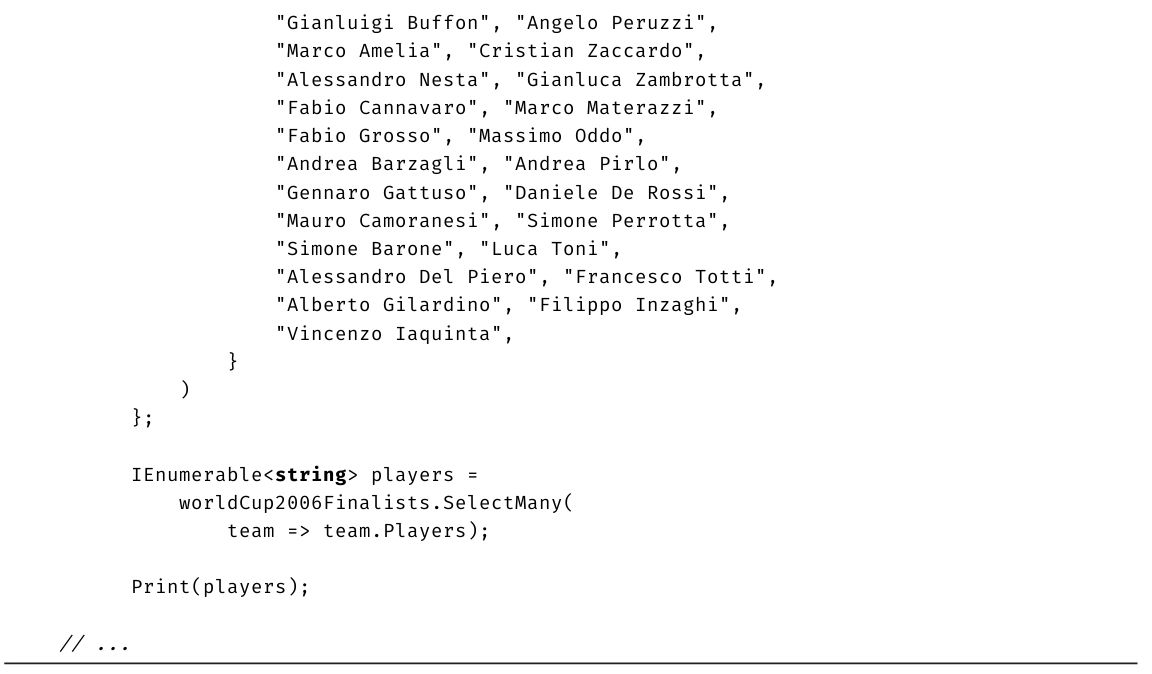
Task: Place cursor on "Marco Amelia"
Action: (359, 51)
